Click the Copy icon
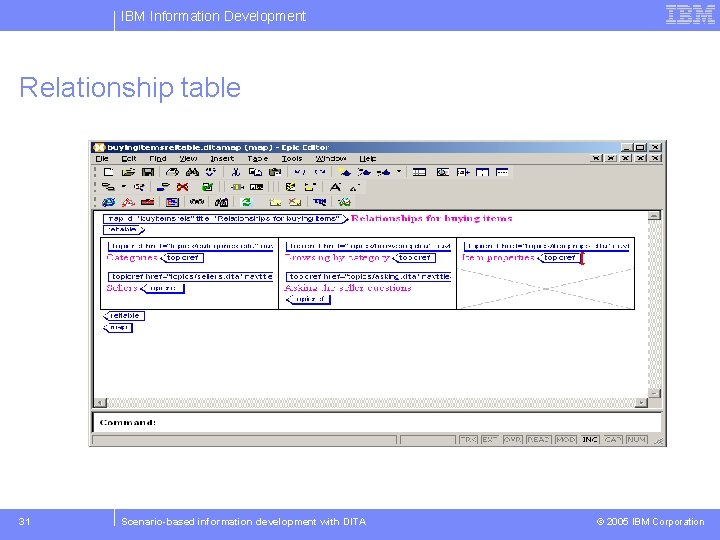Viewport: 720px width, 540px height. point(255,172)
